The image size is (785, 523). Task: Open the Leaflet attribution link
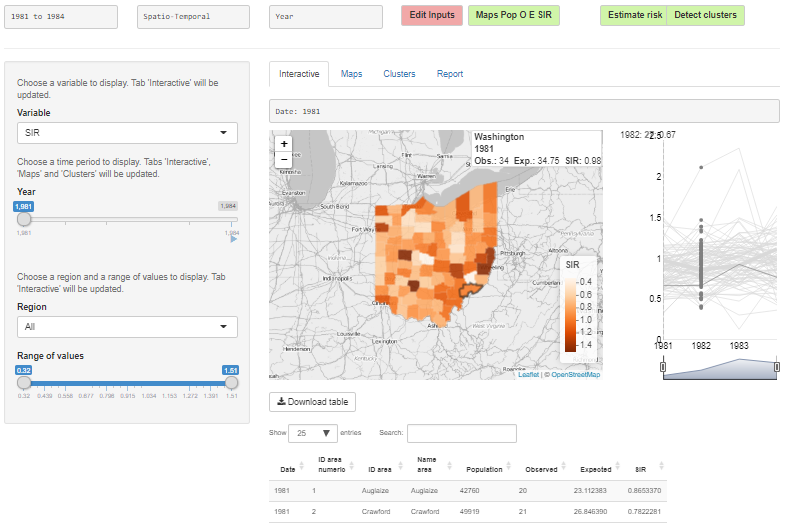528,375
